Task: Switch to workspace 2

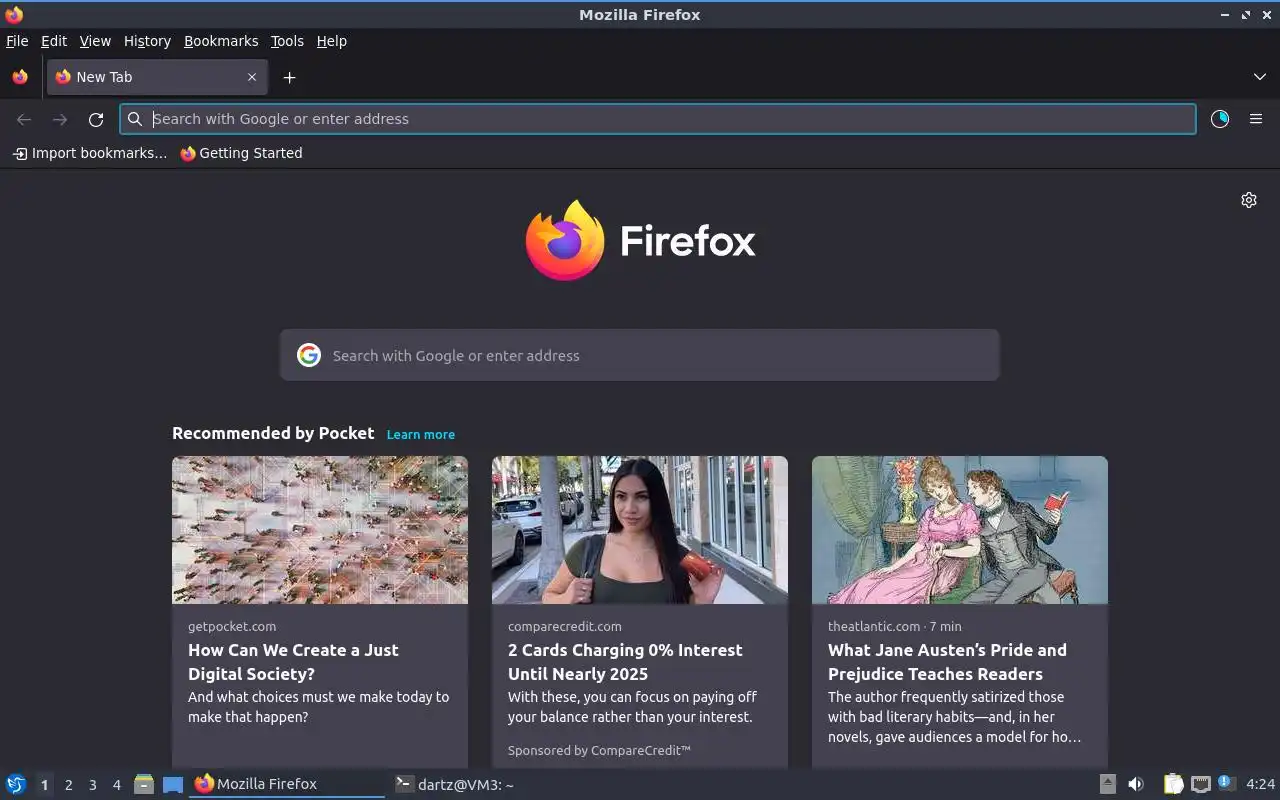Action: (x=68, y=785)
